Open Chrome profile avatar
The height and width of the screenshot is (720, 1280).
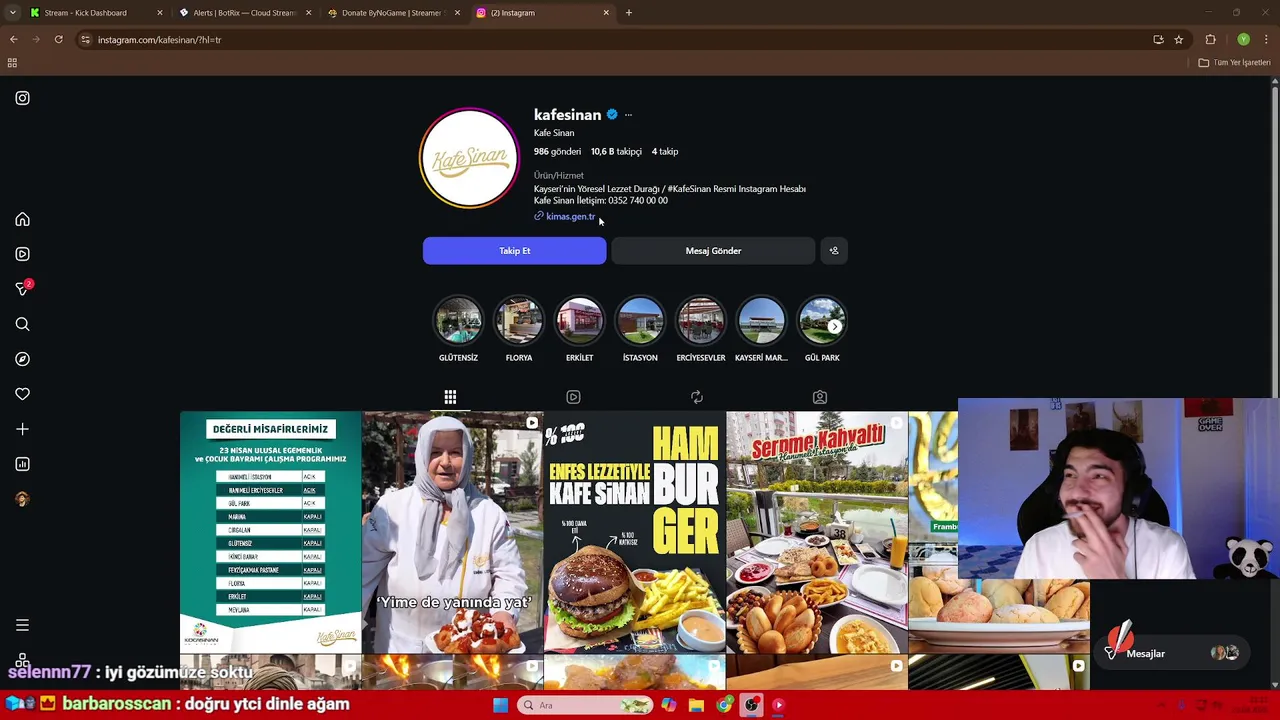coord(1243,40)
